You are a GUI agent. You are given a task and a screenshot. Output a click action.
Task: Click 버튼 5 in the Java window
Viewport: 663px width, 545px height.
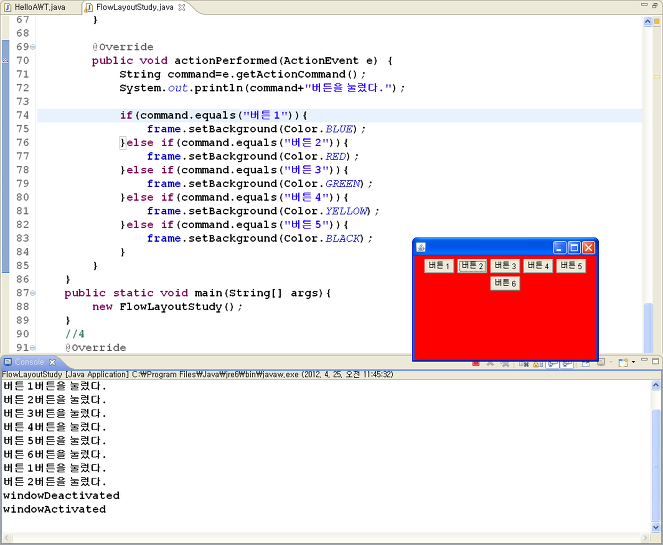tap(571, 266)
